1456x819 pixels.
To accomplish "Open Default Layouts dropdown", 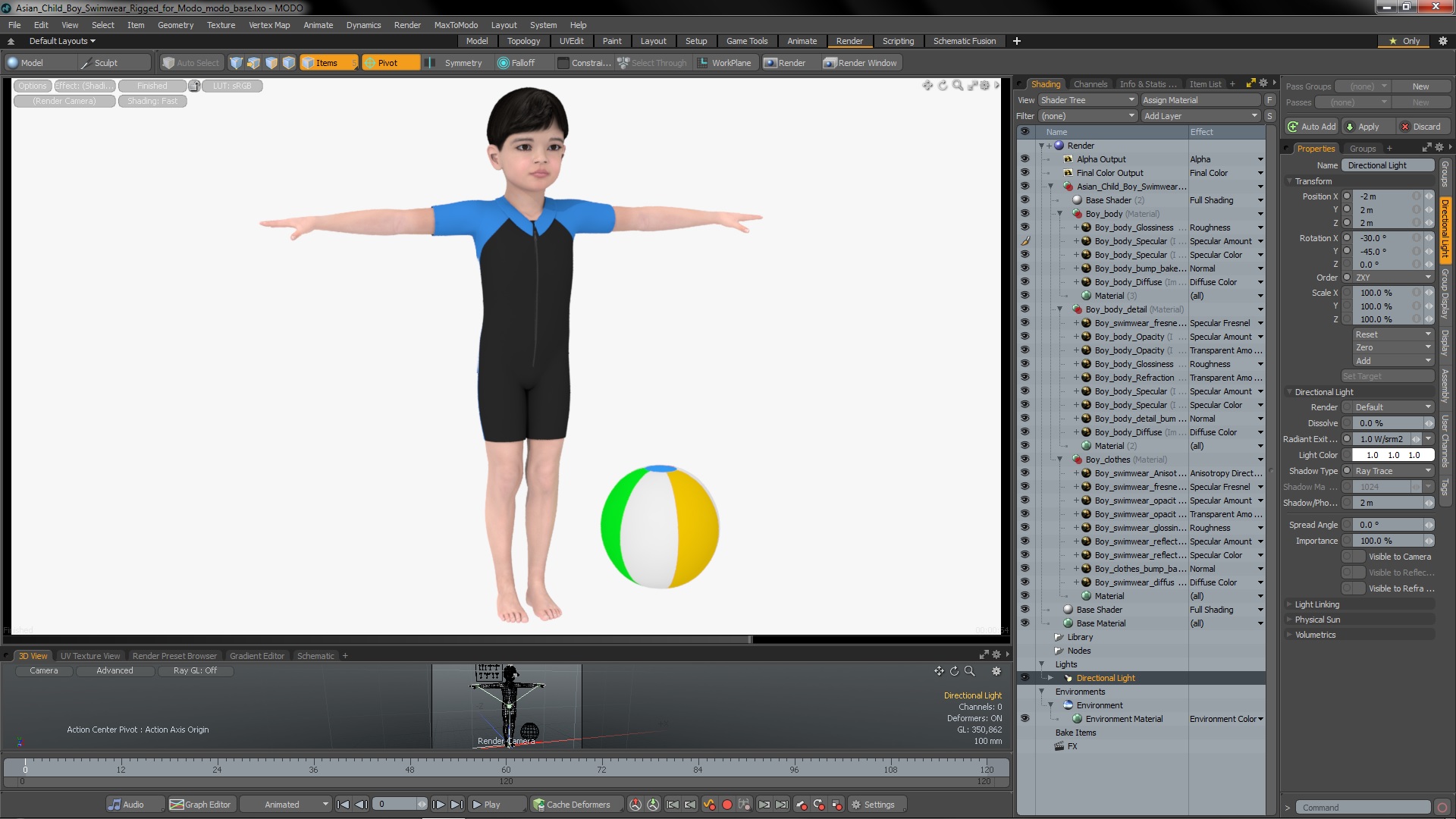I will [x=62, y=41].
